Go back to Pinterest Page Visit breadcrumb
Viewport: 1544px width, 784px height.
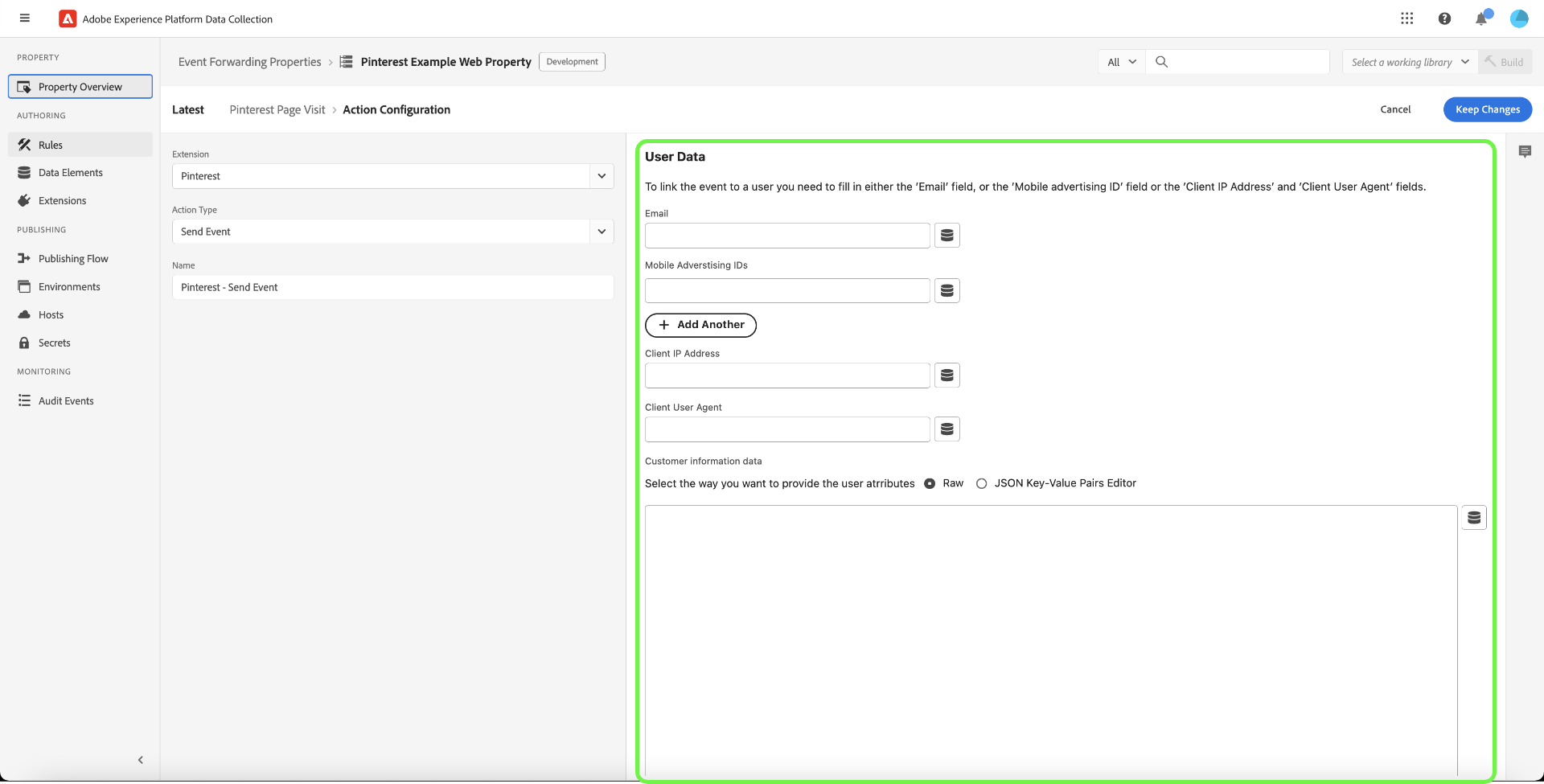pyautogui.click(x=277, y=110)
